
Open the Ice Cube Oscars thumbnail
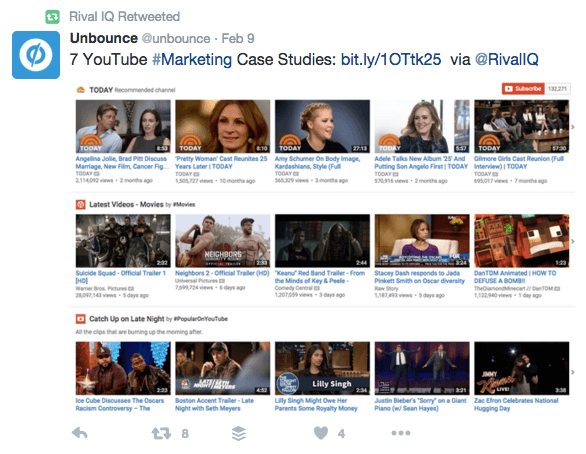tap(123, 368)
